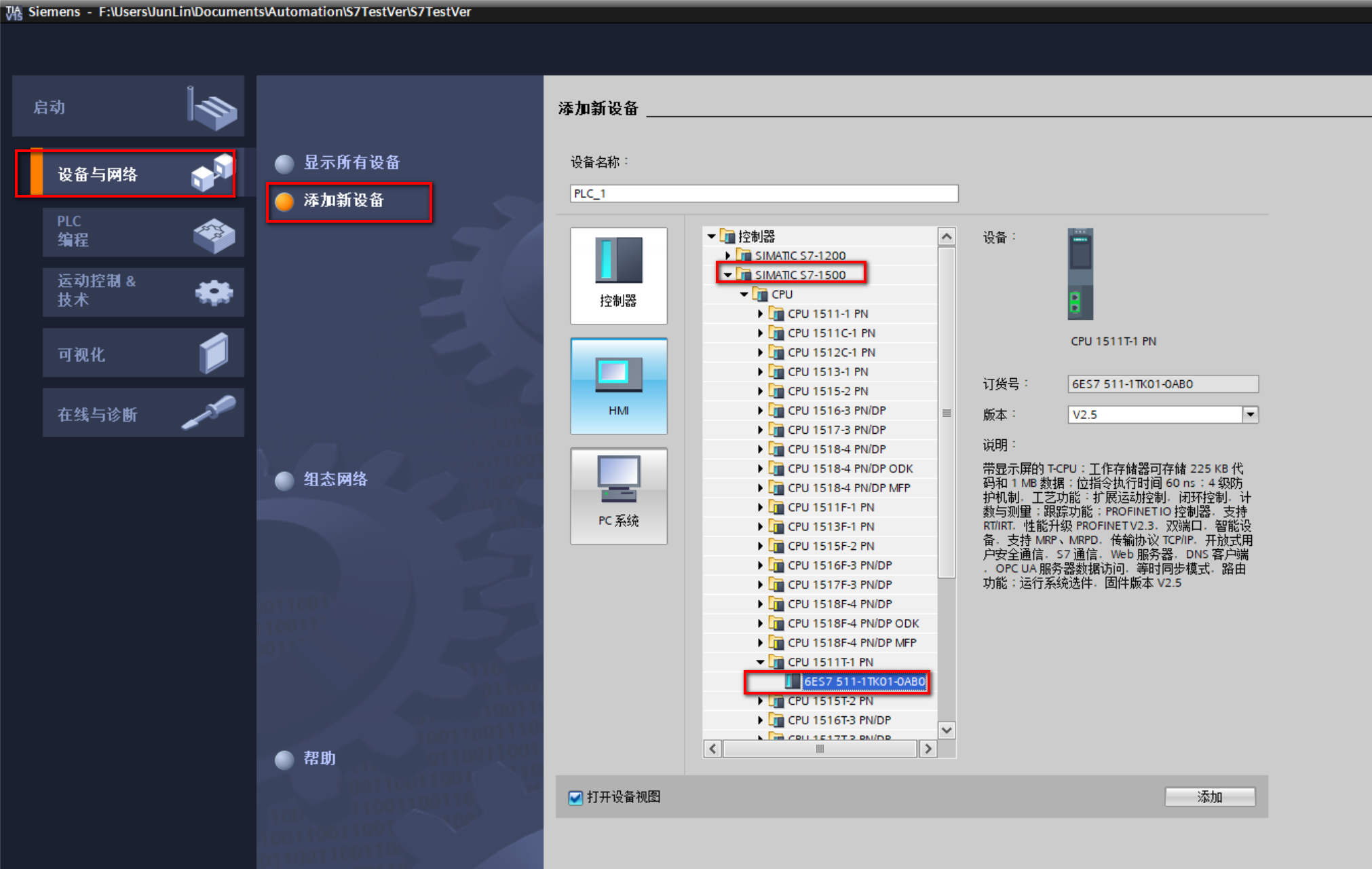This screenshot has height=869, width=1372.
Task: Expand CPU 1511C-1 PN node
Action: (761, 333)
